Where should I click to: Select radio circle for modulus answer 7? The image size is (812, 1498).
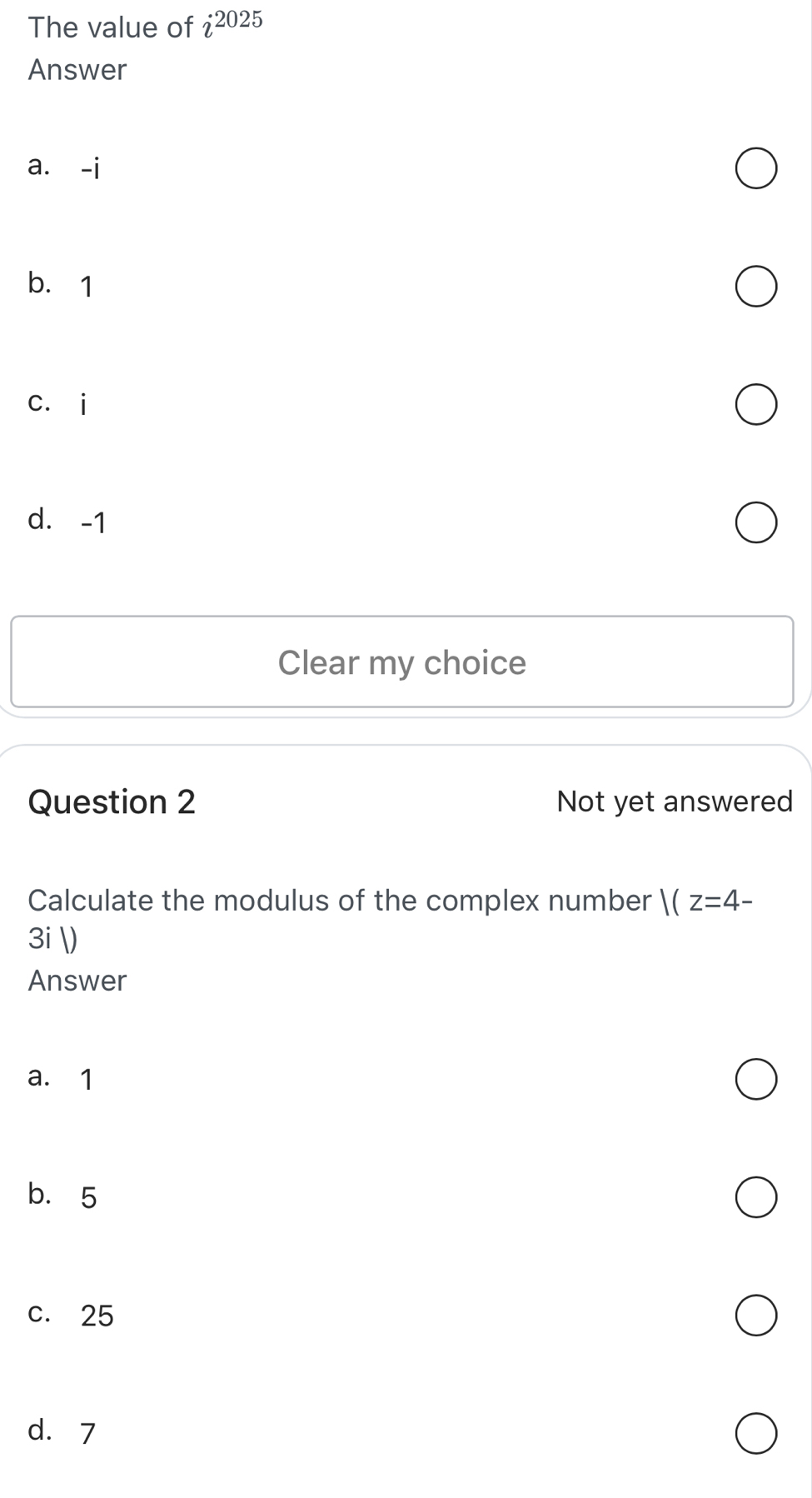(x=756, y=1433)
